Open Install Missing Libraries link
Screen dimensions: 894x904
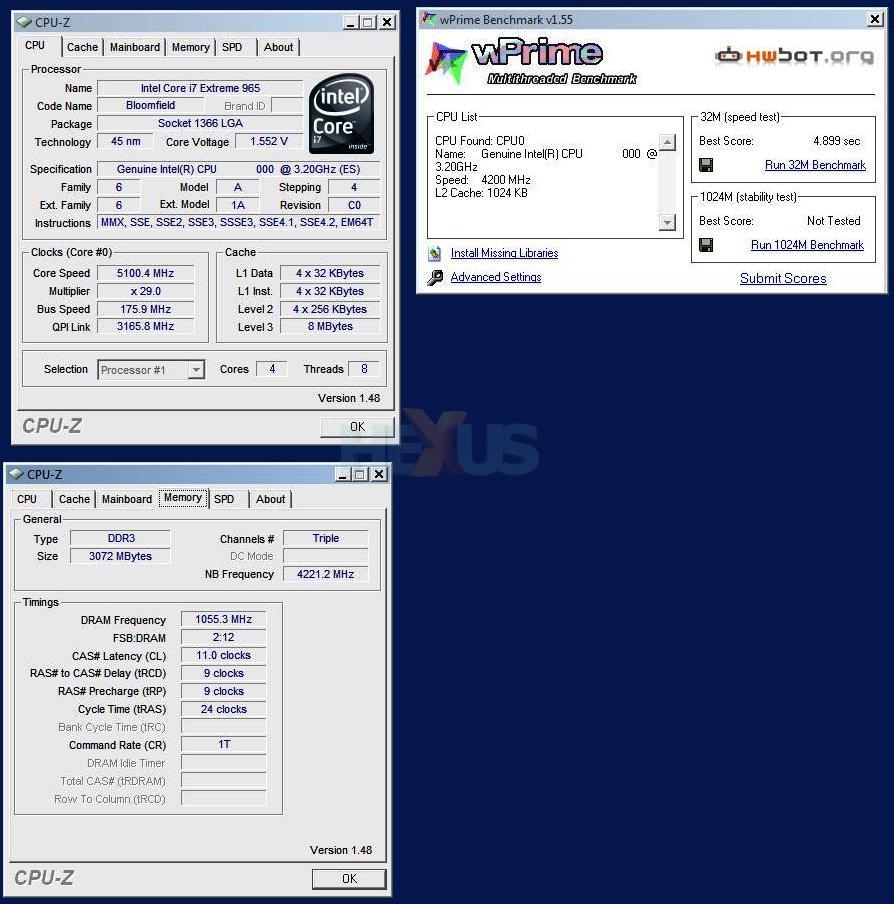[x=504, y=253]
